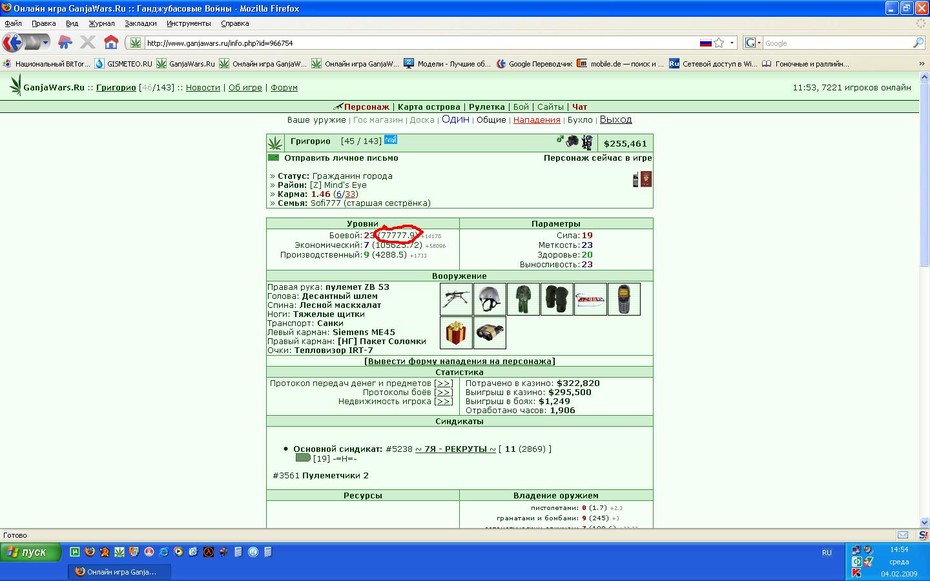930x581 pixels.
Task: Click the Нападения link
Action: (x=537, y=120)
